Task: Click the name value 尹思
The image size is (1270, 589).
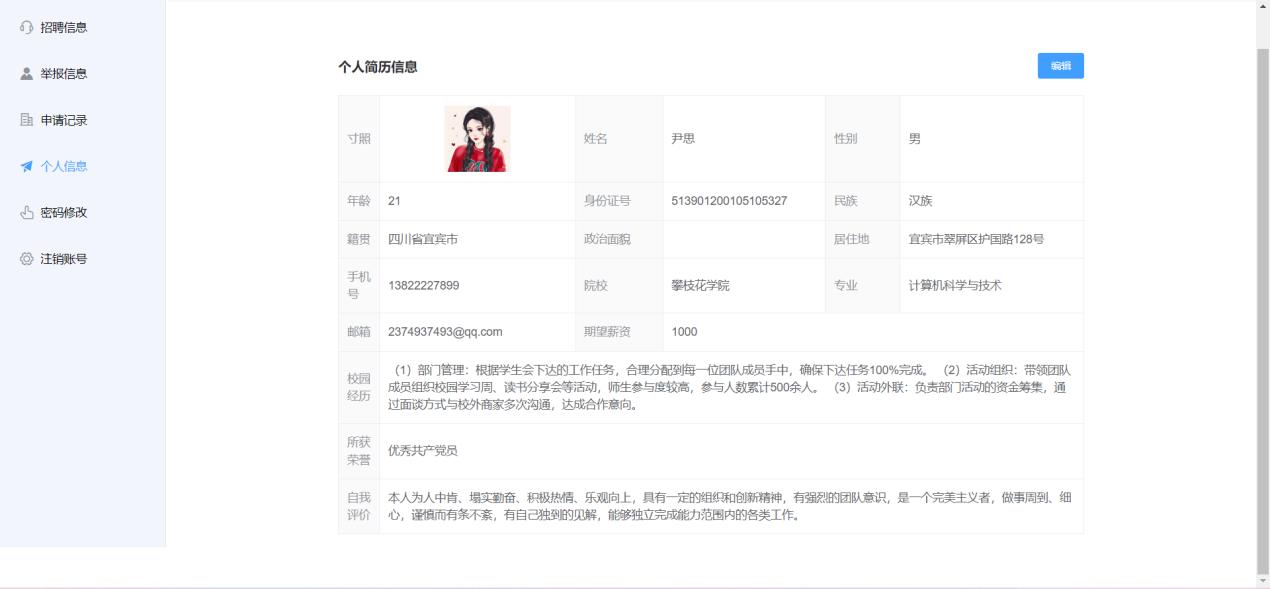Action: (683, 139)
